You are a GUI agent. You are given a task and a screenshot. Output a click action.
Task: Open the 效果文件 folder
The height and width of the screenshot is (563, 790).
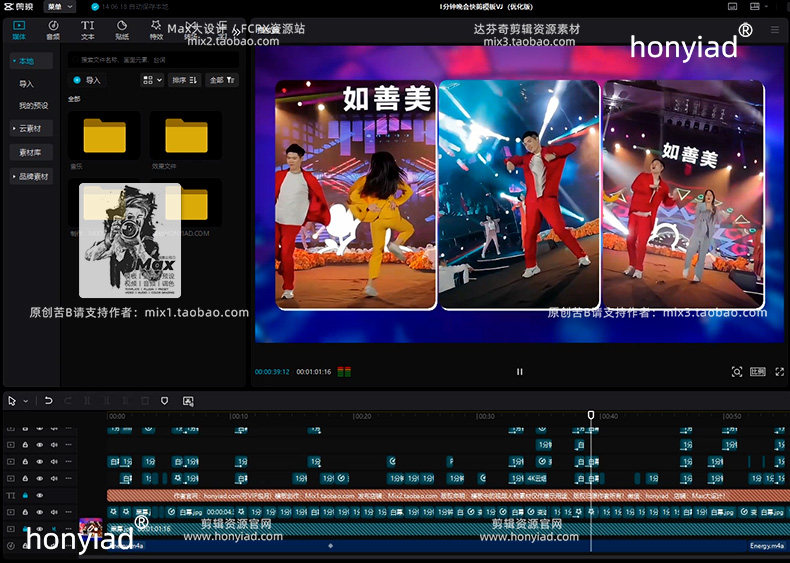click(x=186, y=136)
